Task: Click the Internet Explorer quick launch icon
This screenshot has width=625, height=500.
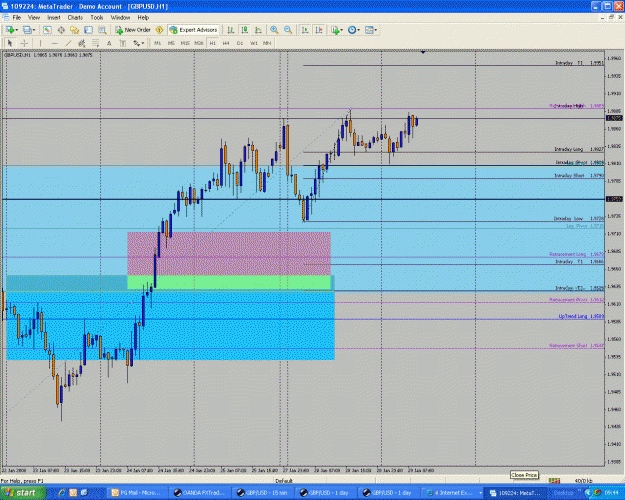Action: [62, 493]
